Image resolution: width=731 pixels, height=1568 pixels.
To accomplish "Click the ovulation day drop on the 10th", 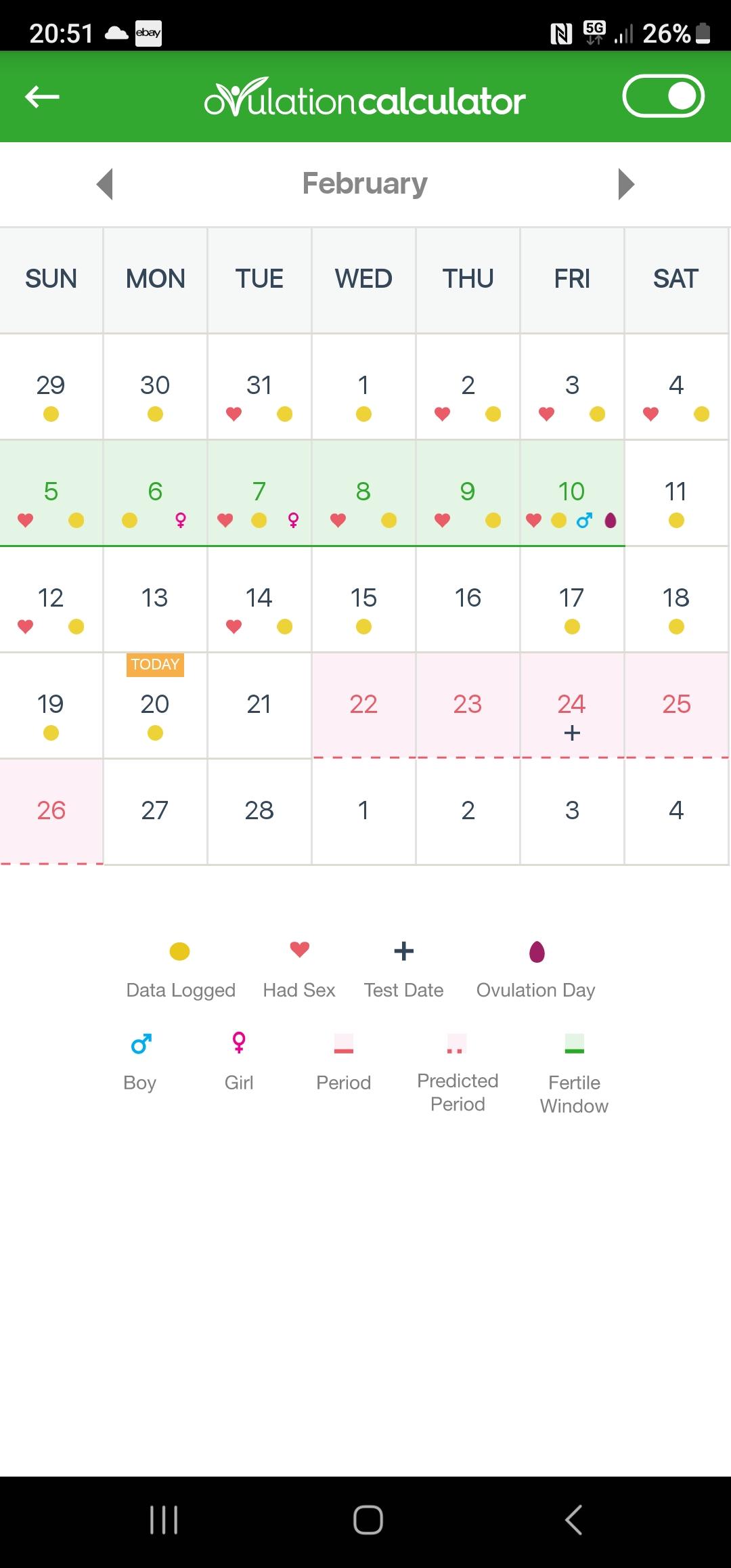I will (x=611, y=520).
